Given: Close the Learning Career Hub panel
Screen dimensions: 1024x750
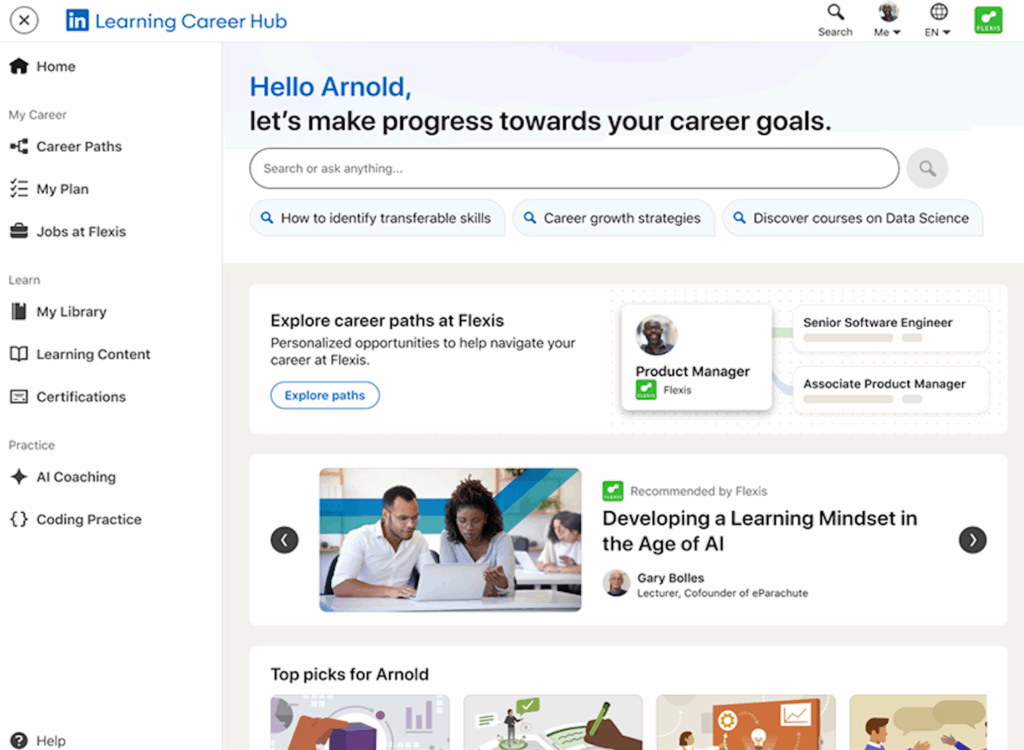Looking at the screenshot, I should [x=24, y=20].
